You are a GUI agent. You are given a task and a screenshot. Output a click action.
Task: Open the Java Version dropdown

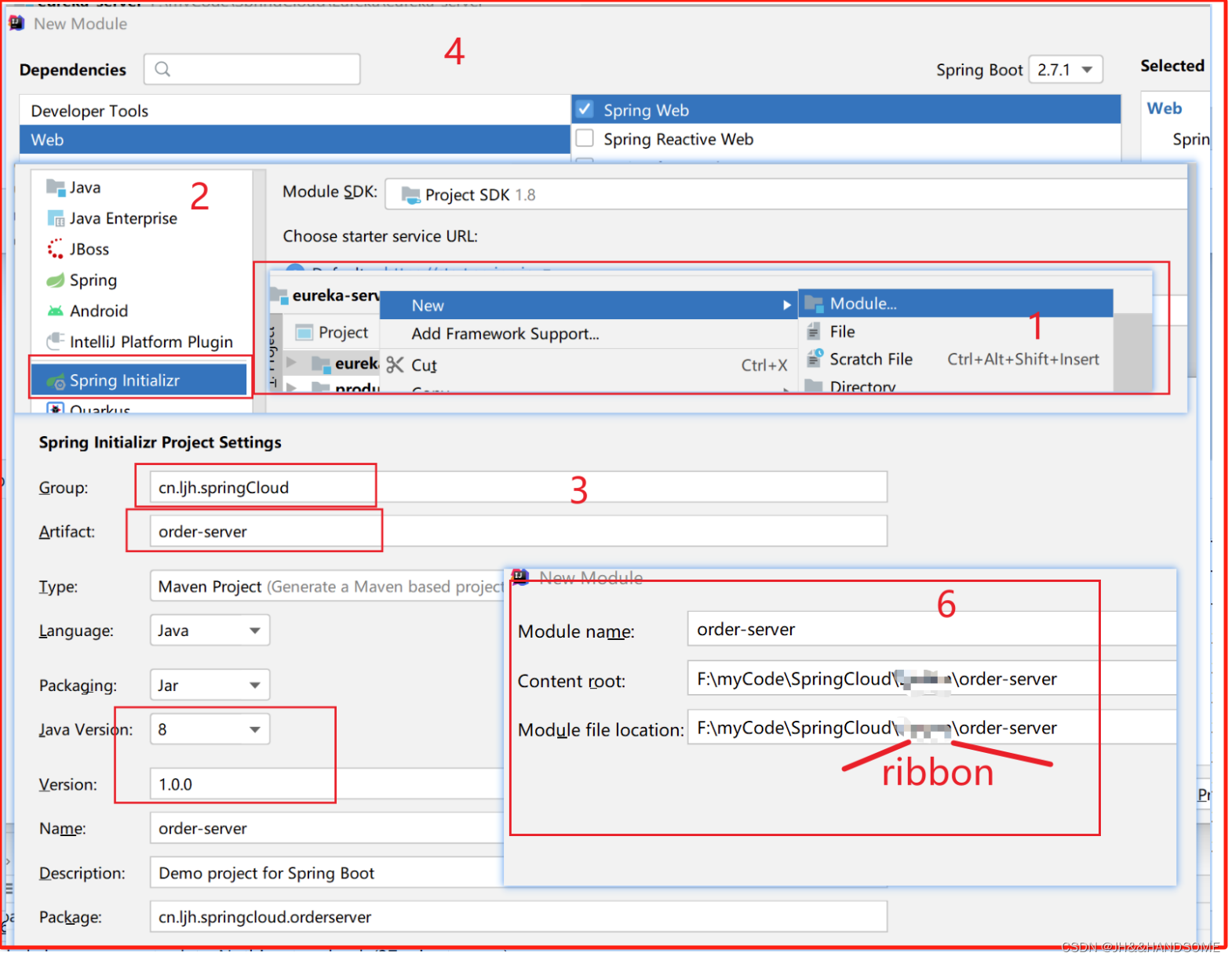(x=210, y=729)
